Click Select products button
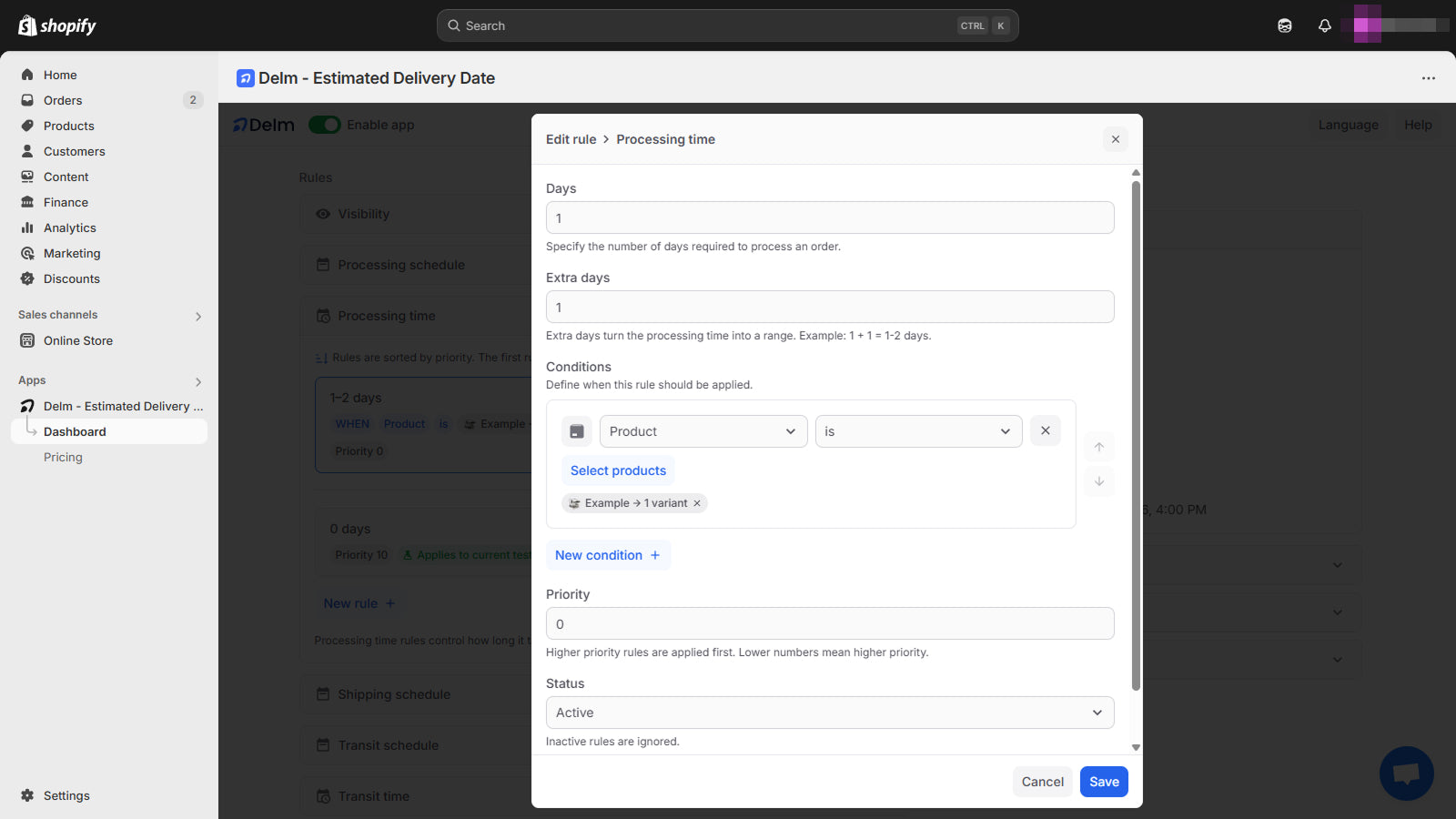The image size is (1456, 819). pyautogui.click(x=618, y=470)
